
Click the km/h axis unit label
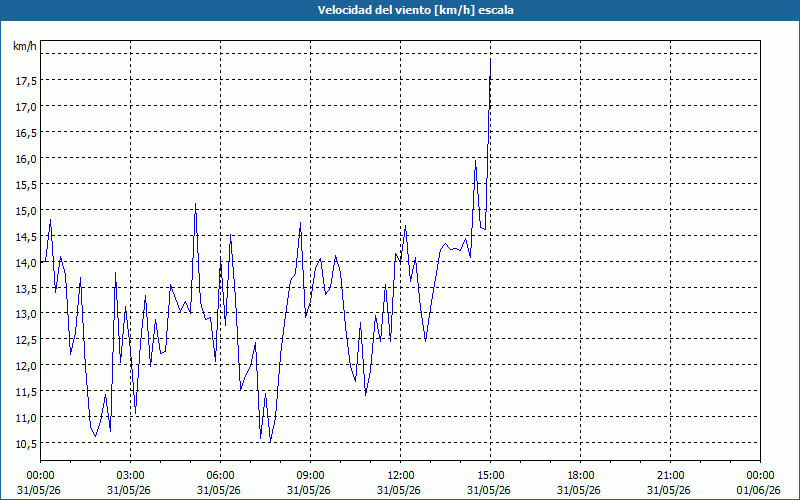pyautogui.click(x=24, y=46)
